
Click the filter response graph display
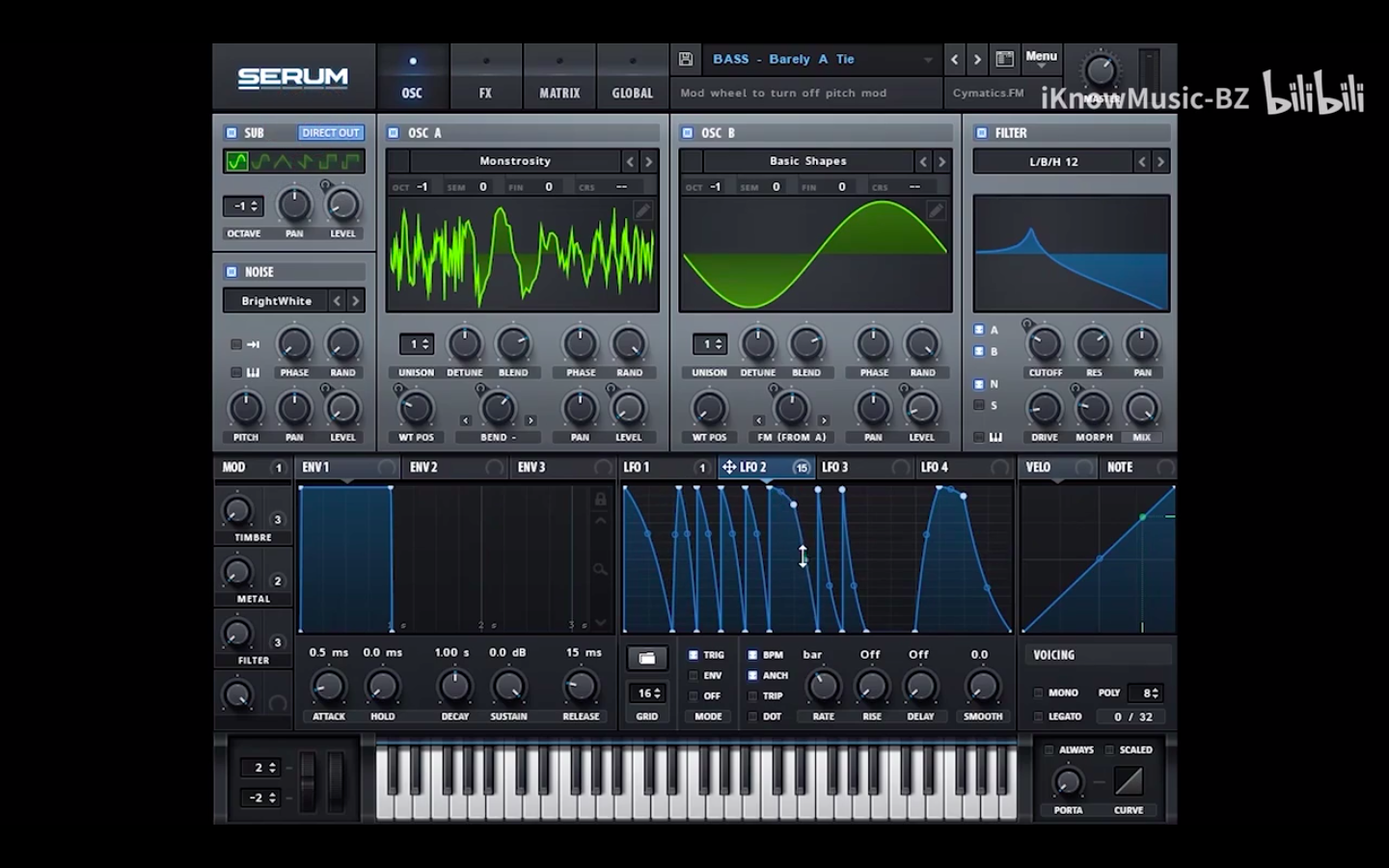[1071, 253]
